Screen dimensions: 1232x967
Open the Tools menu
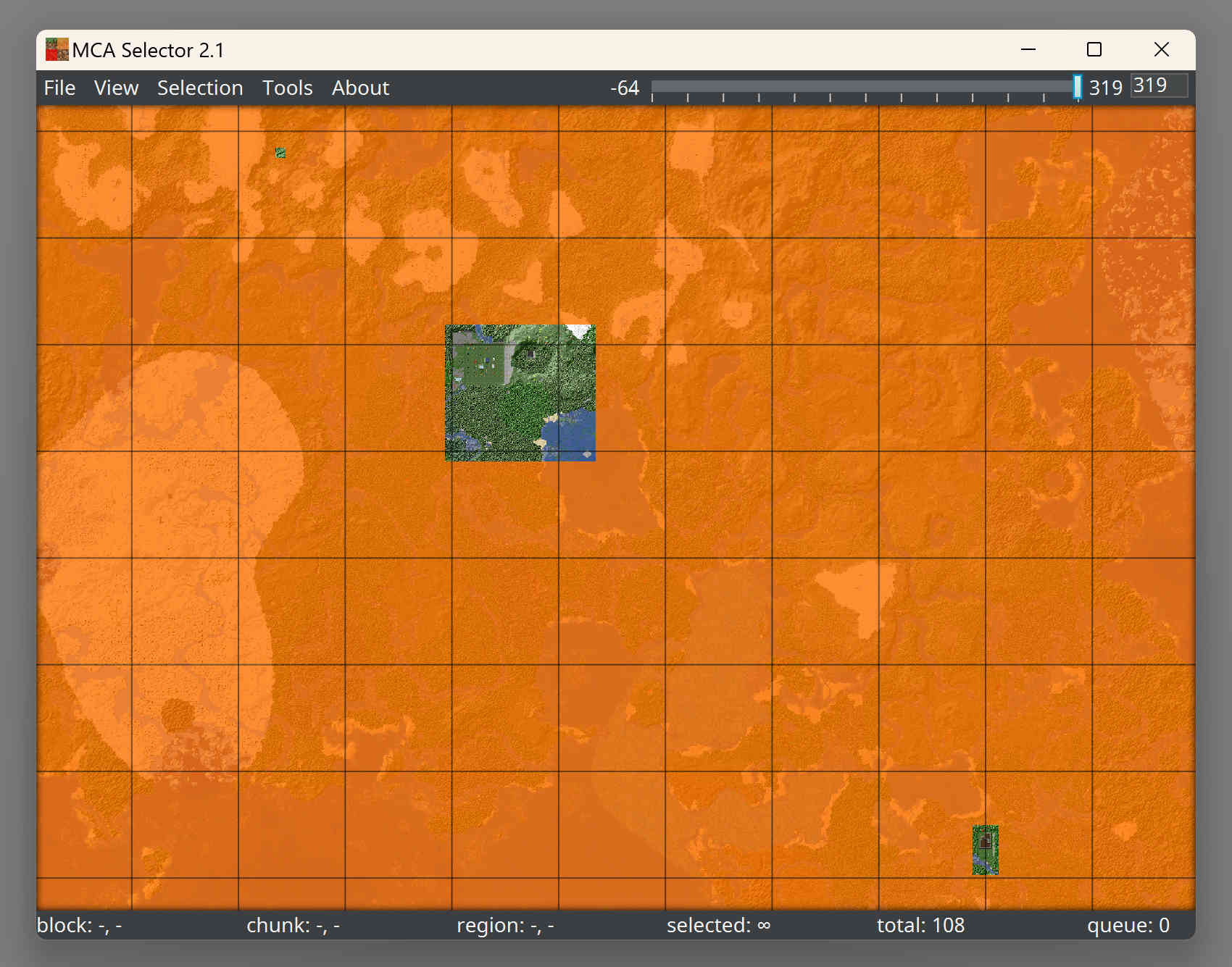click(x=287, y=88)
